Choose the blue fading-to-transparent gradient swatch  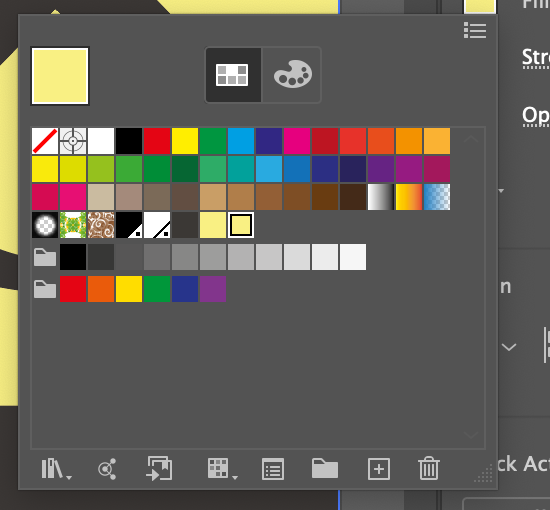(x=437, y=197)
